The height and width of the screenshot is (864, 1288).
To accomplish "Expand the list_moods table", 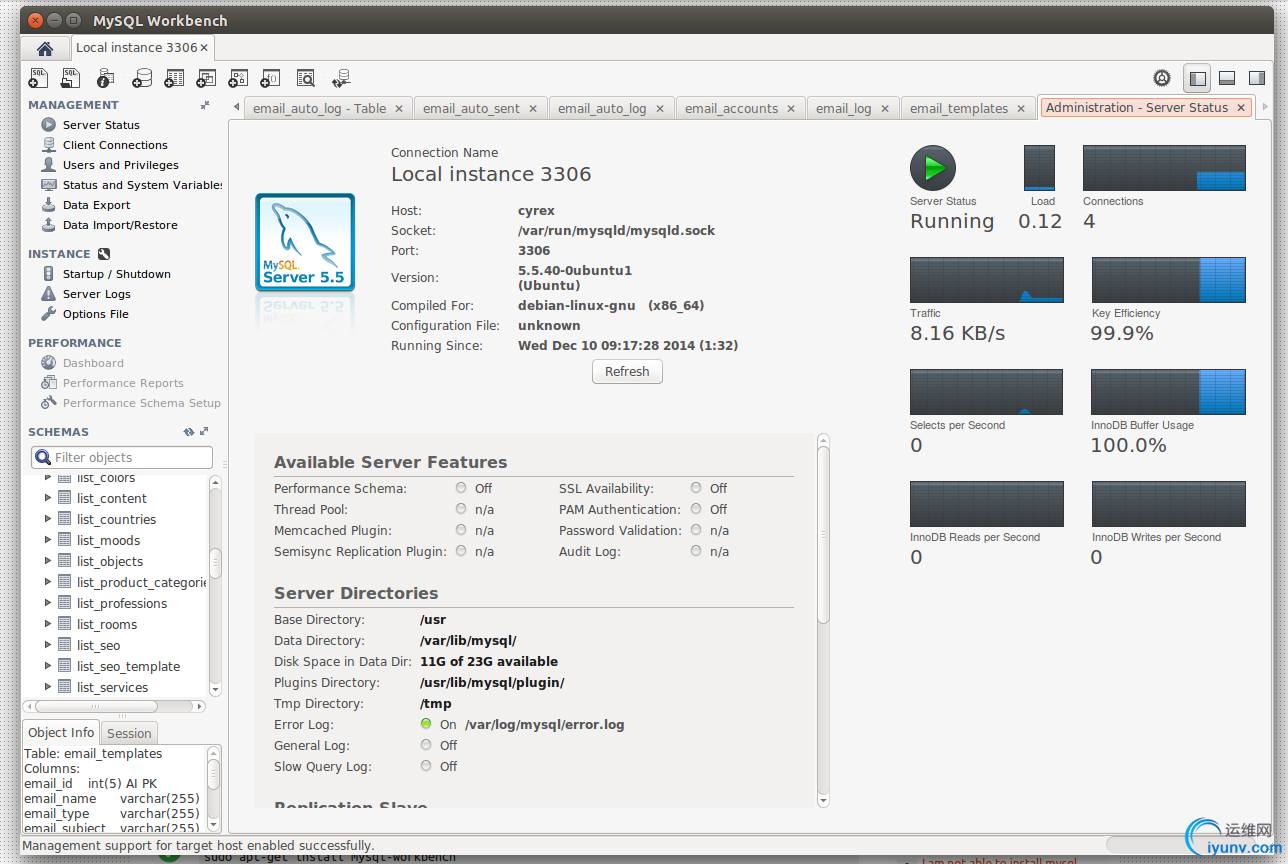I will coord(47,540).
